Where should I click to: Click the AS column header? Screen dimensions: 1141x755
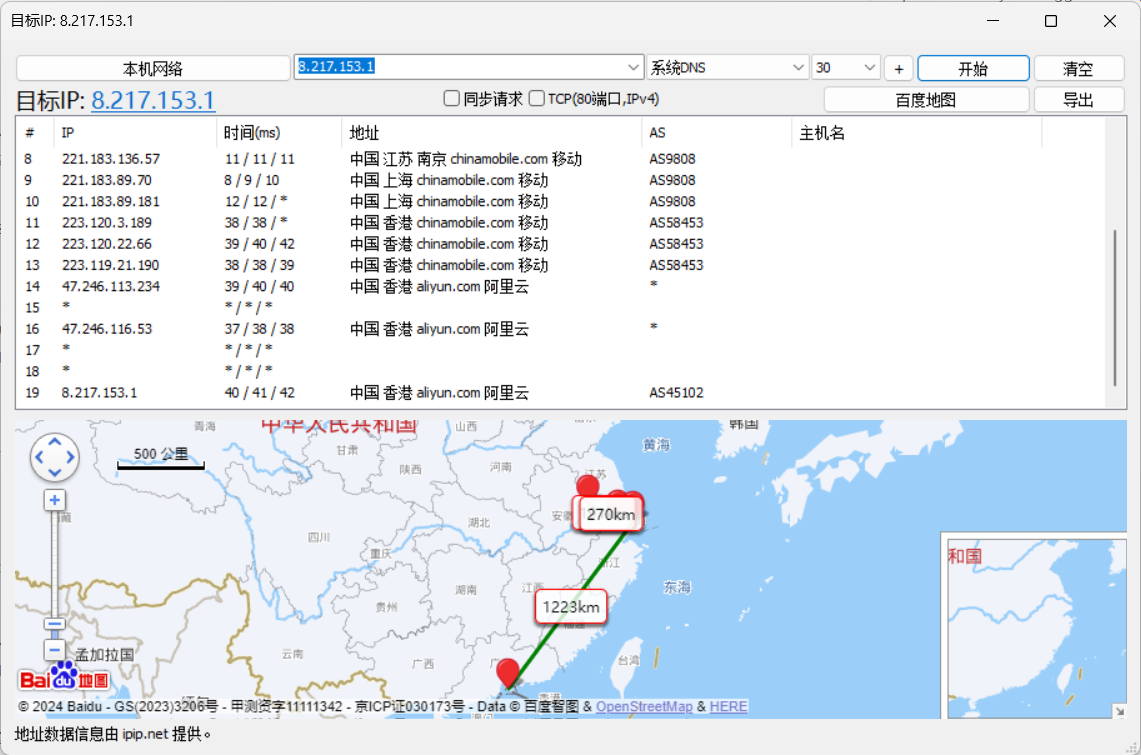click(x=716, y=132)
